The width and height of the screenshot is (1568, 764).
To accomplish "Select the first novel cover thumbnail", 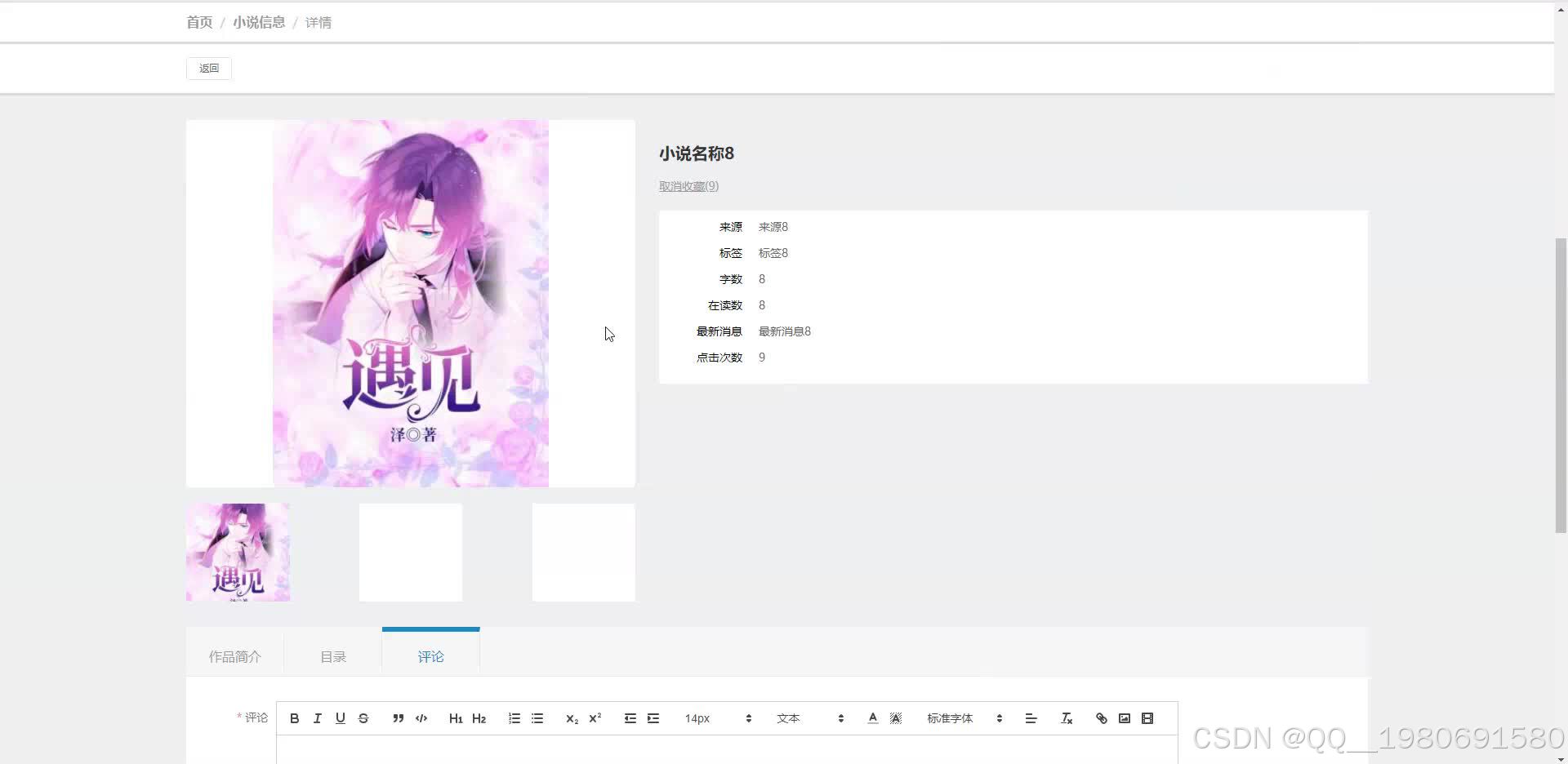I will (x=237, y=552).
